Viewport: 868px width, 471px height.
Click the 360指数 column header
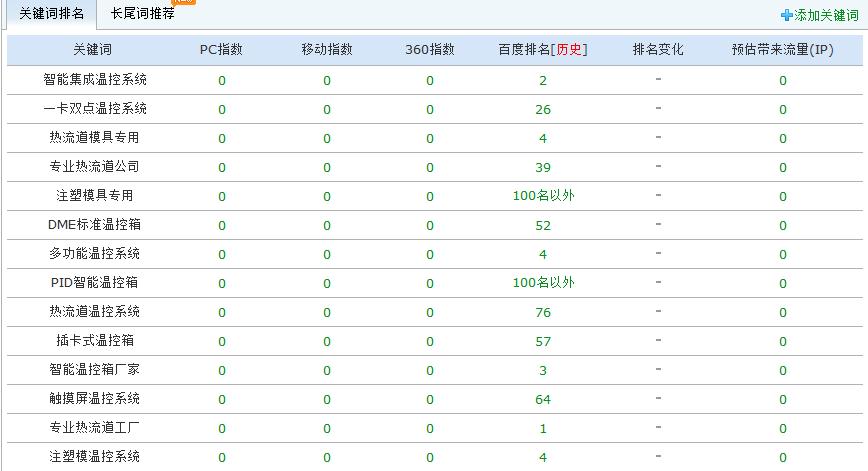point(430,49)
